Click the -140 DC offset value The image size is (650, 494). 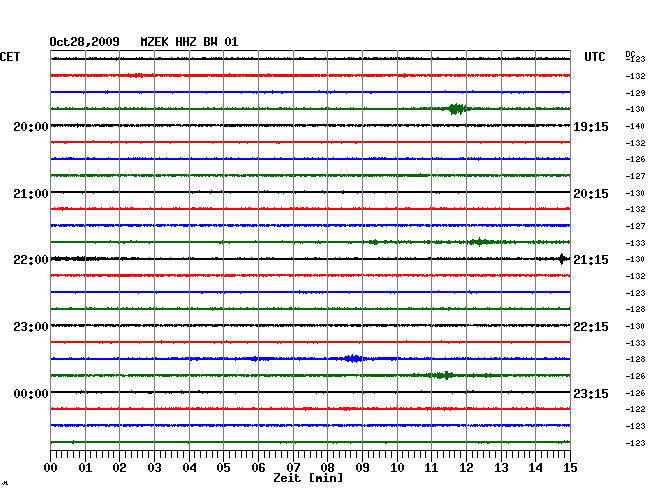pyautogui.click(x=634, y=126)
